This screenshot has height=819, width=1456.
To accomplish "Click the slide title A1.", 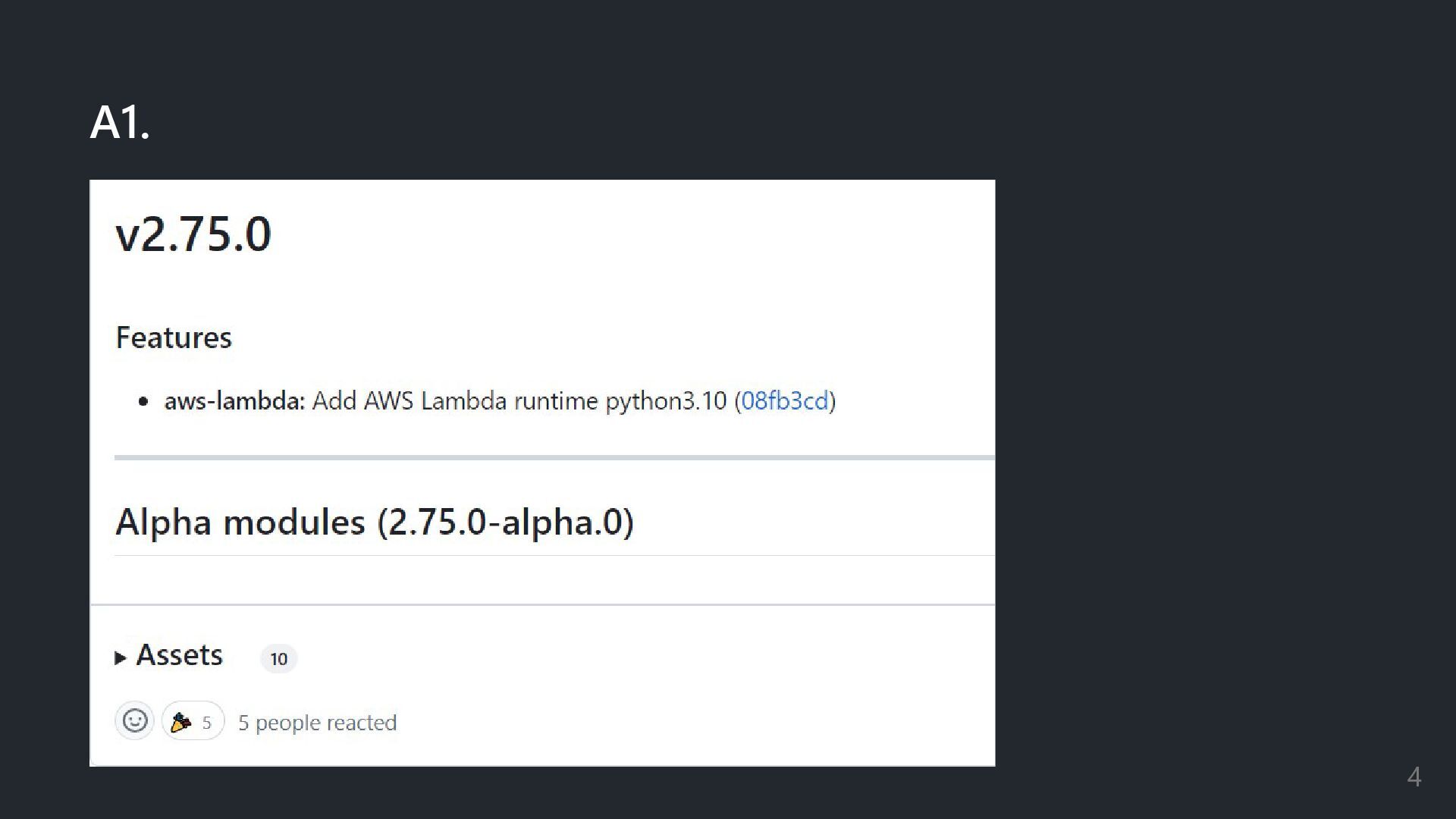I will click(120, 122).
